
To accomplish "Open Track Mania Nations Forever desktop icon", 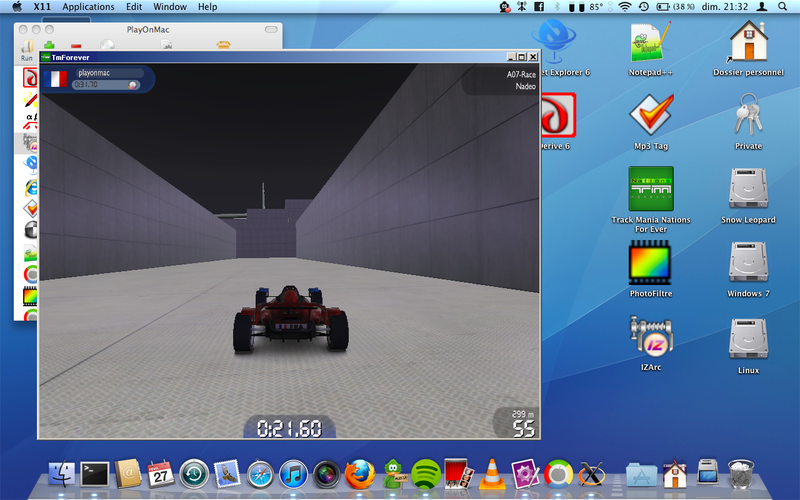I will point(650,188).
